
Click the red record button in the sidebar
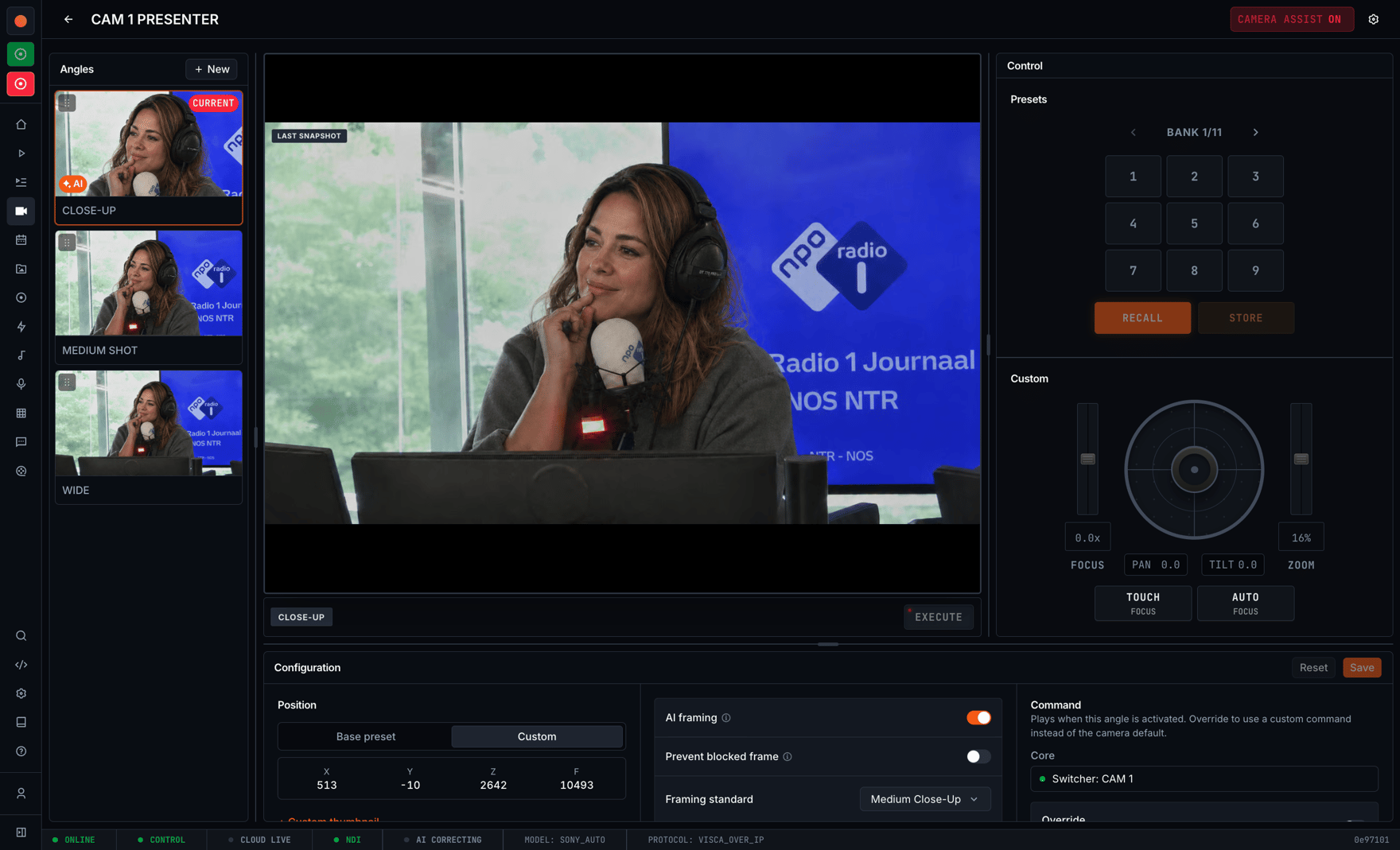pyautogui.click(x=21, y=83)
